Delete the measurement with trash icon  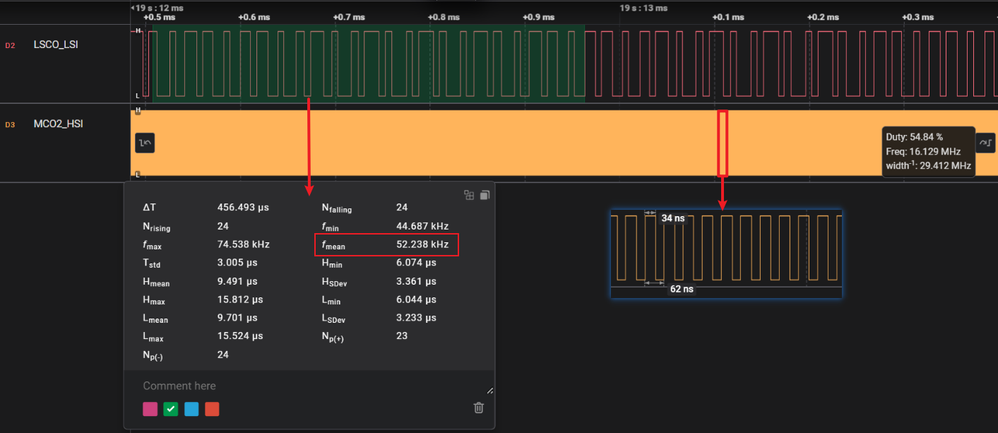478,407
